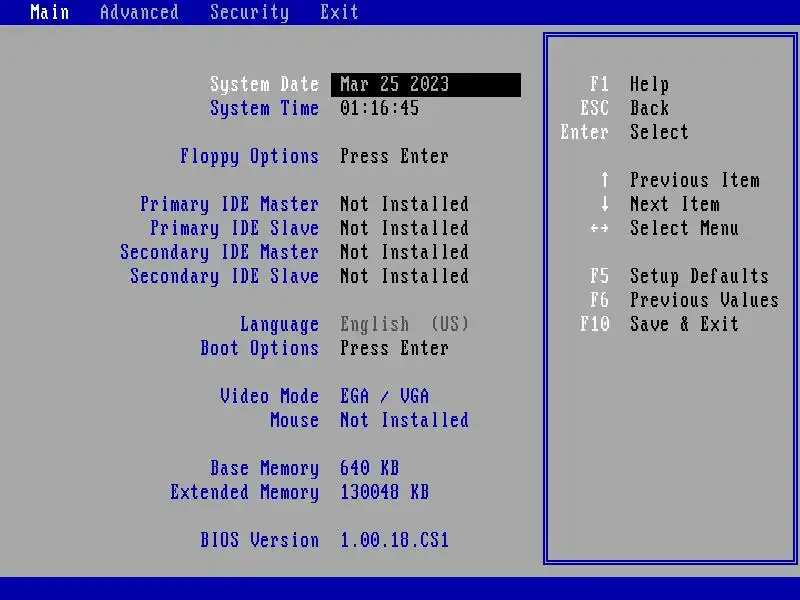Click the Save & Exit legend text

[x=684, y=324]
